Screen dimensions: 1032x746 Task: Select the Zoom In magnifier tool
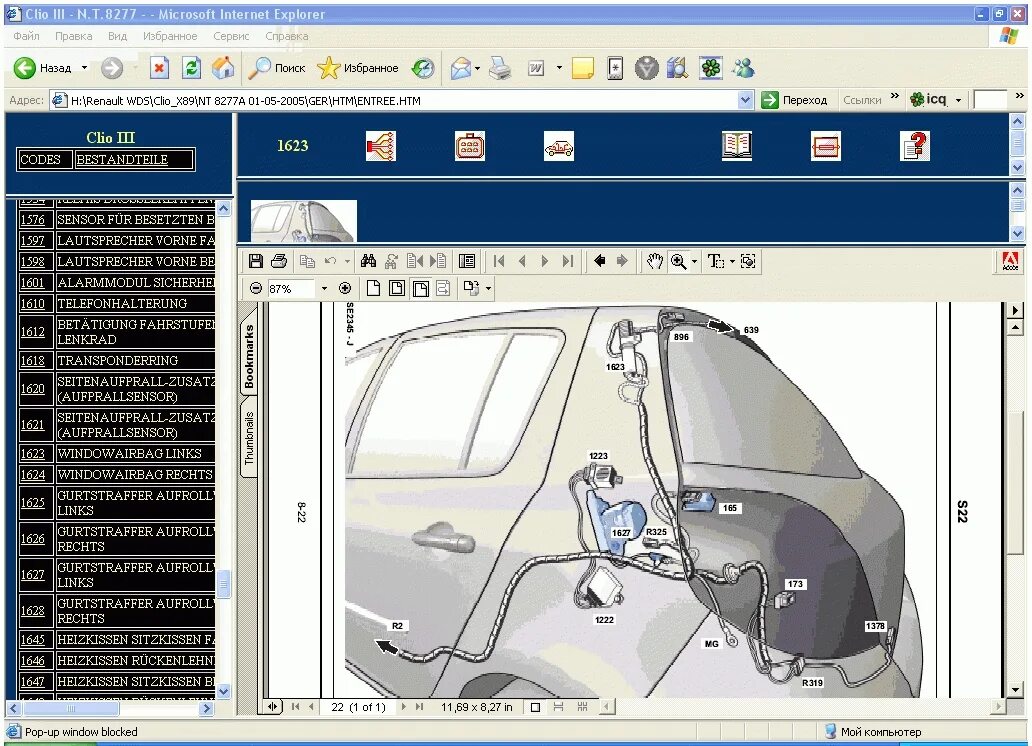point(678,261)
